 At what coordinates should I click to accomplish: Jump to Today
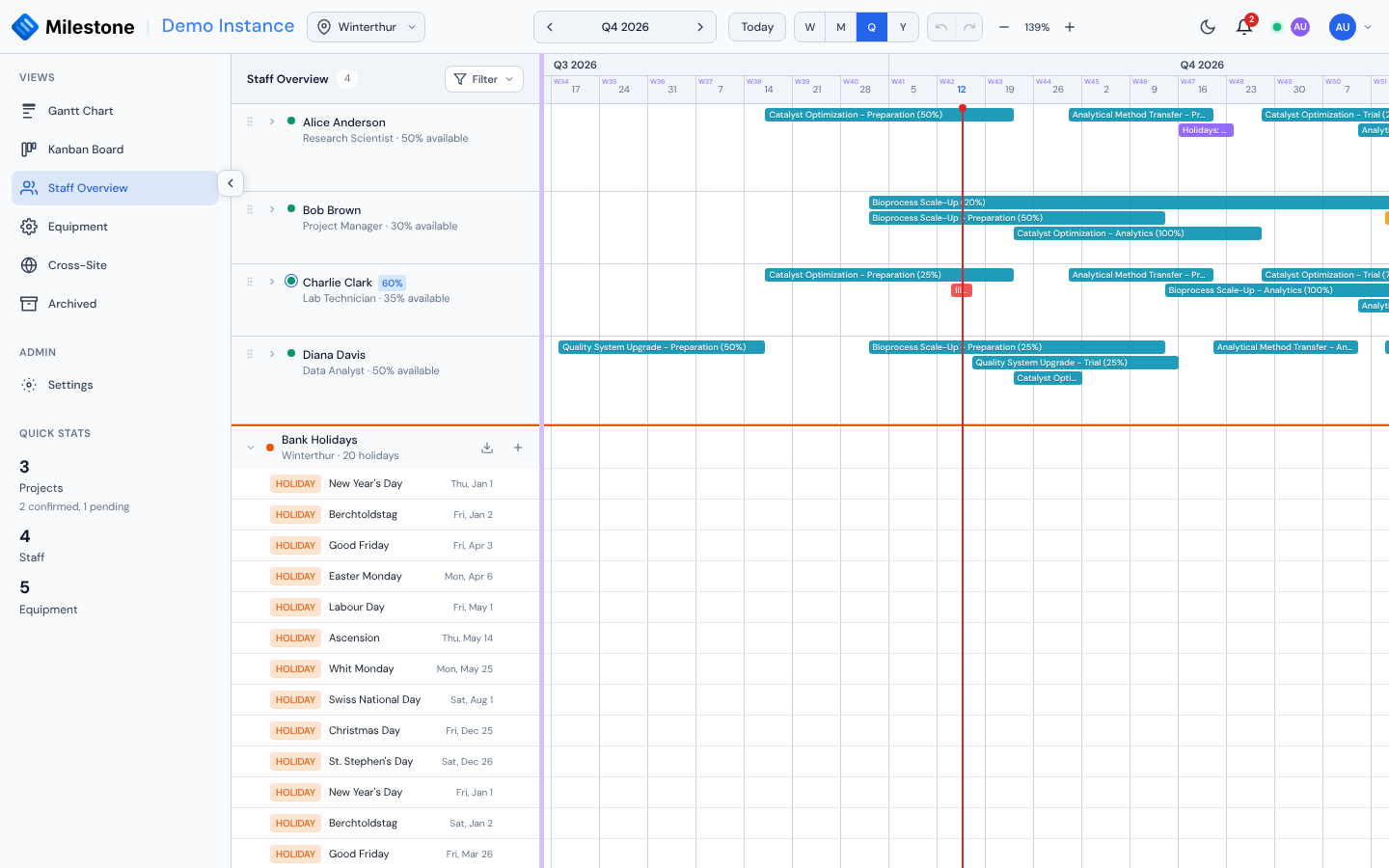click(x=757, y=27)
